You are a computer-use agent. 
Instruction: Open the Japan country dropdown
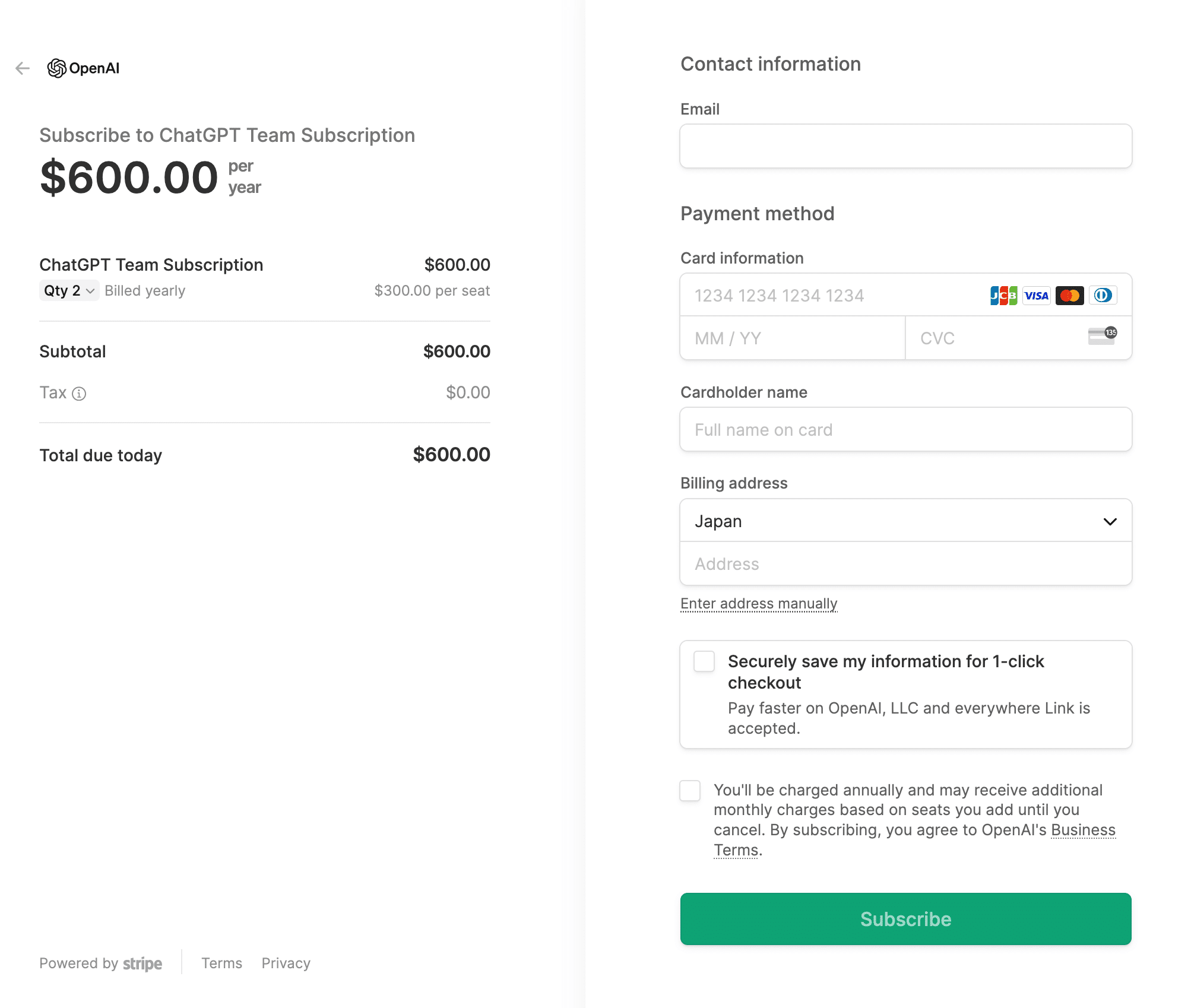(x=905, y=521)
